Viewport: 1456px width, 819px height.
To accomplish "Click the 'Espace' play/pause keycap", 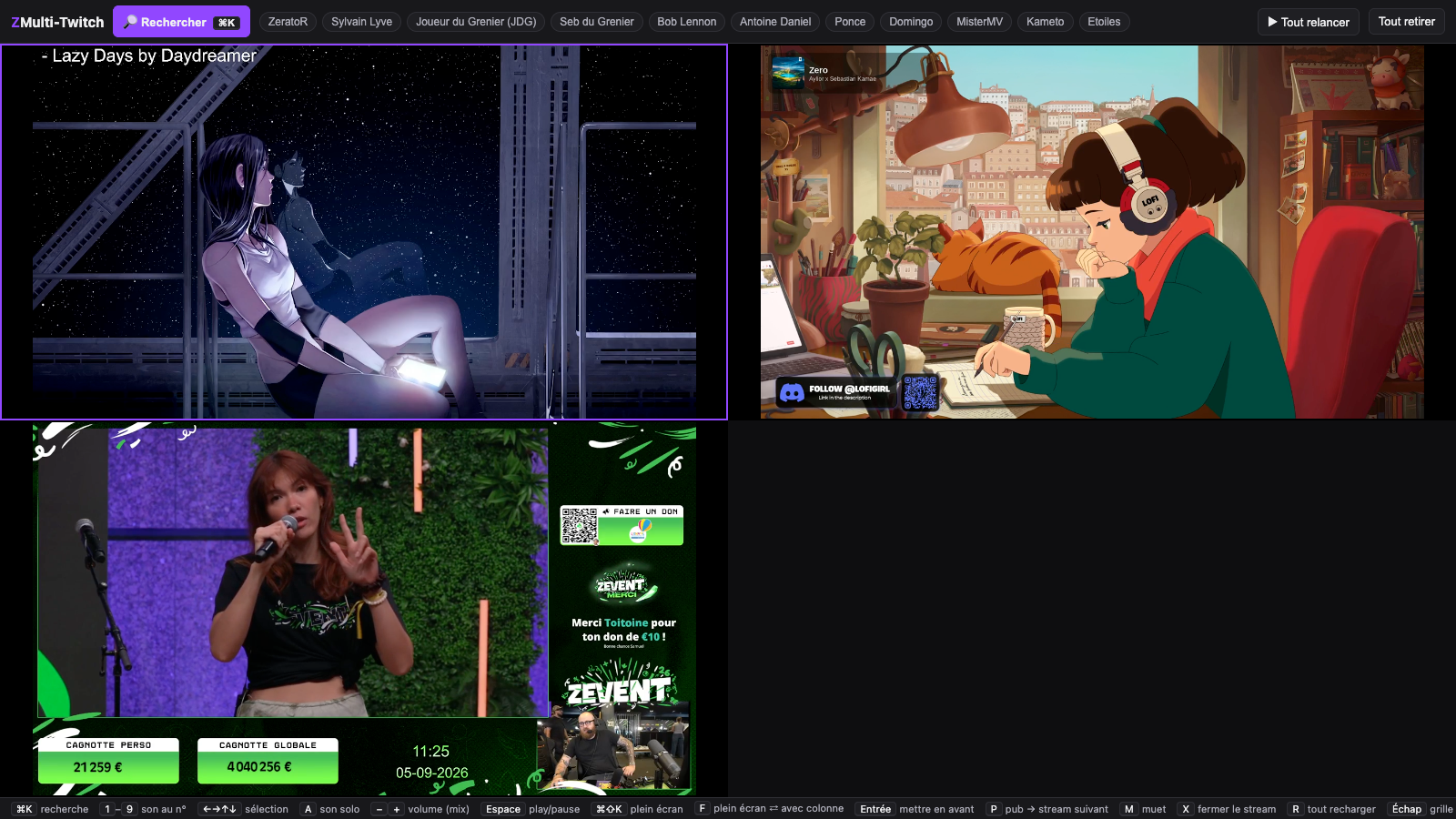I will coord(503,809).
